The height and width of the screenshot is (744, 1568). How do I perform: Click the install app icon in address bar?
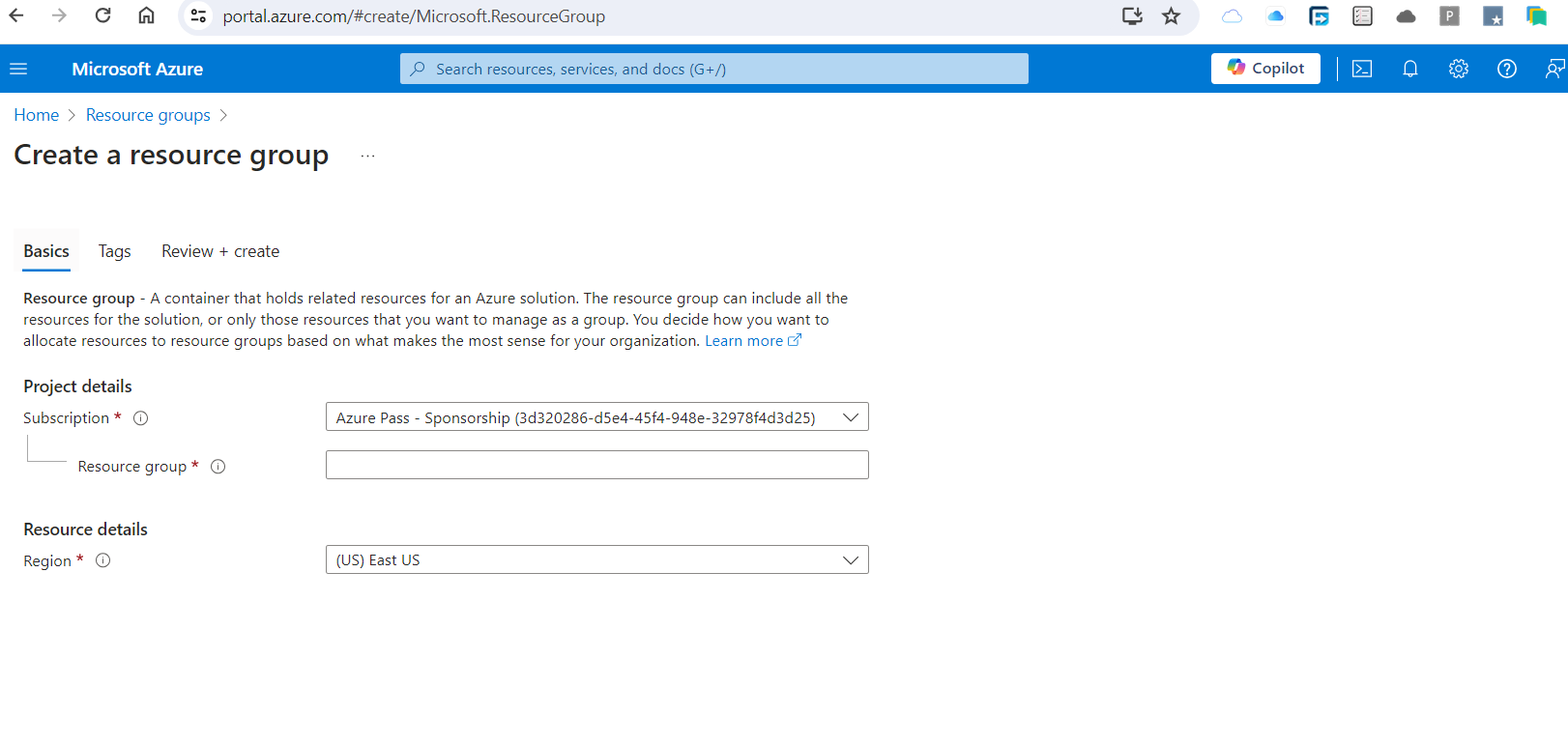click(x=1132, y=15)
